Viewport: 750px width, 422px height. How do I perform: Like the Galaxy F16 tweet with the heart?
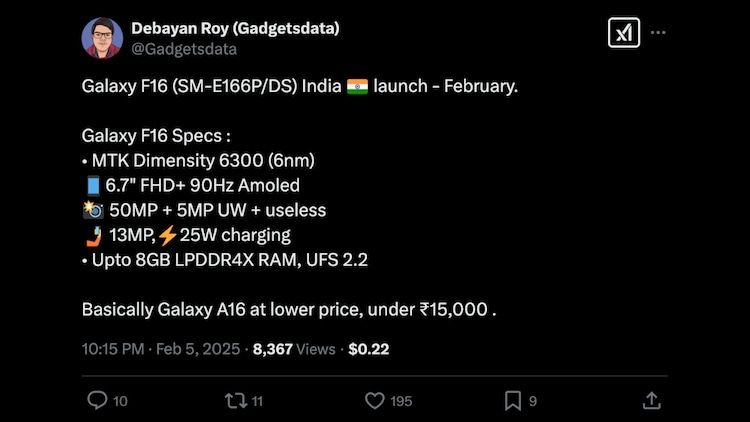pos(374,400)
